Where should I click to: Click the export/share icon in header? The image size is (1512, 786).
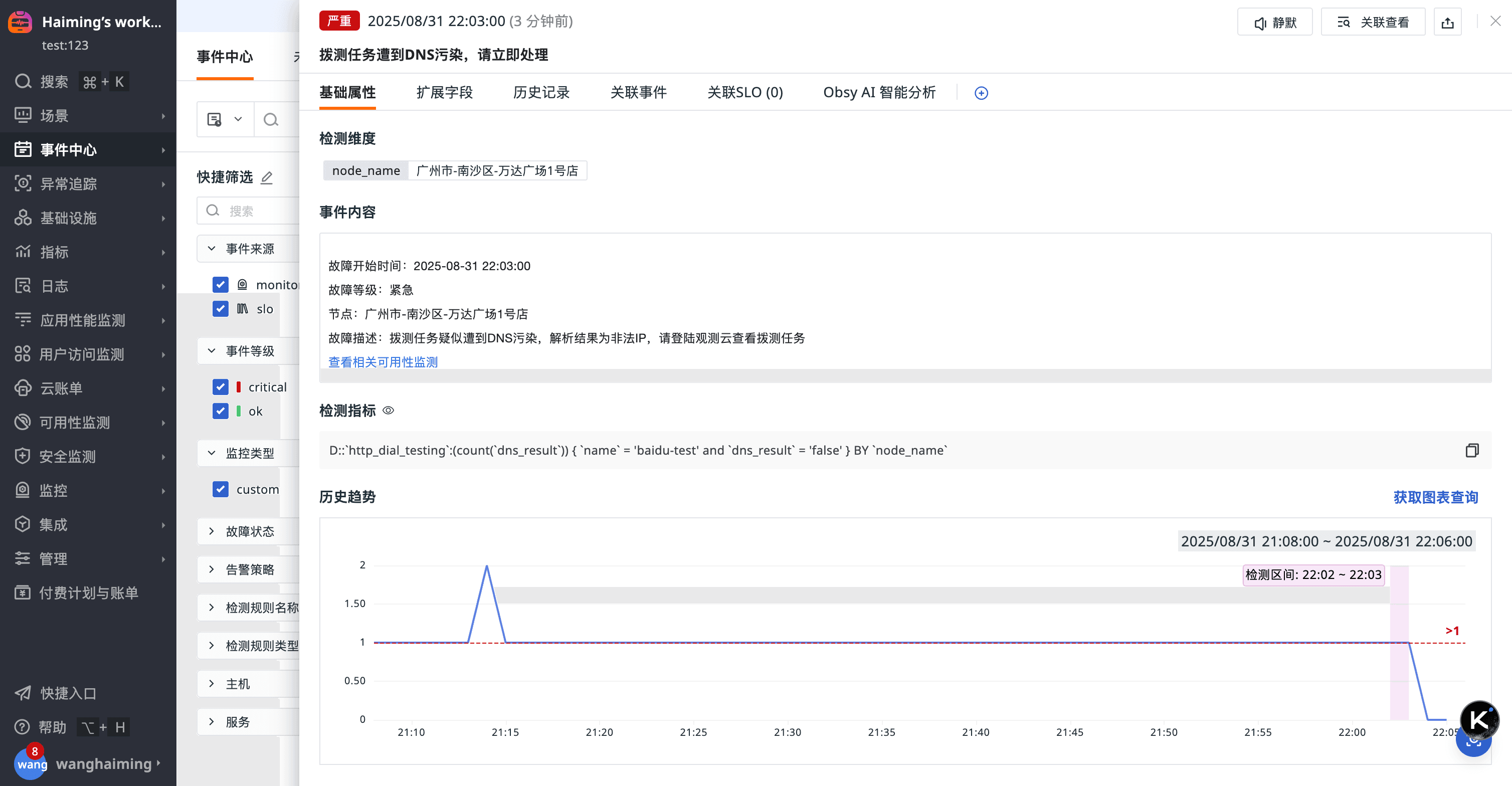[x=1447, y=23]
